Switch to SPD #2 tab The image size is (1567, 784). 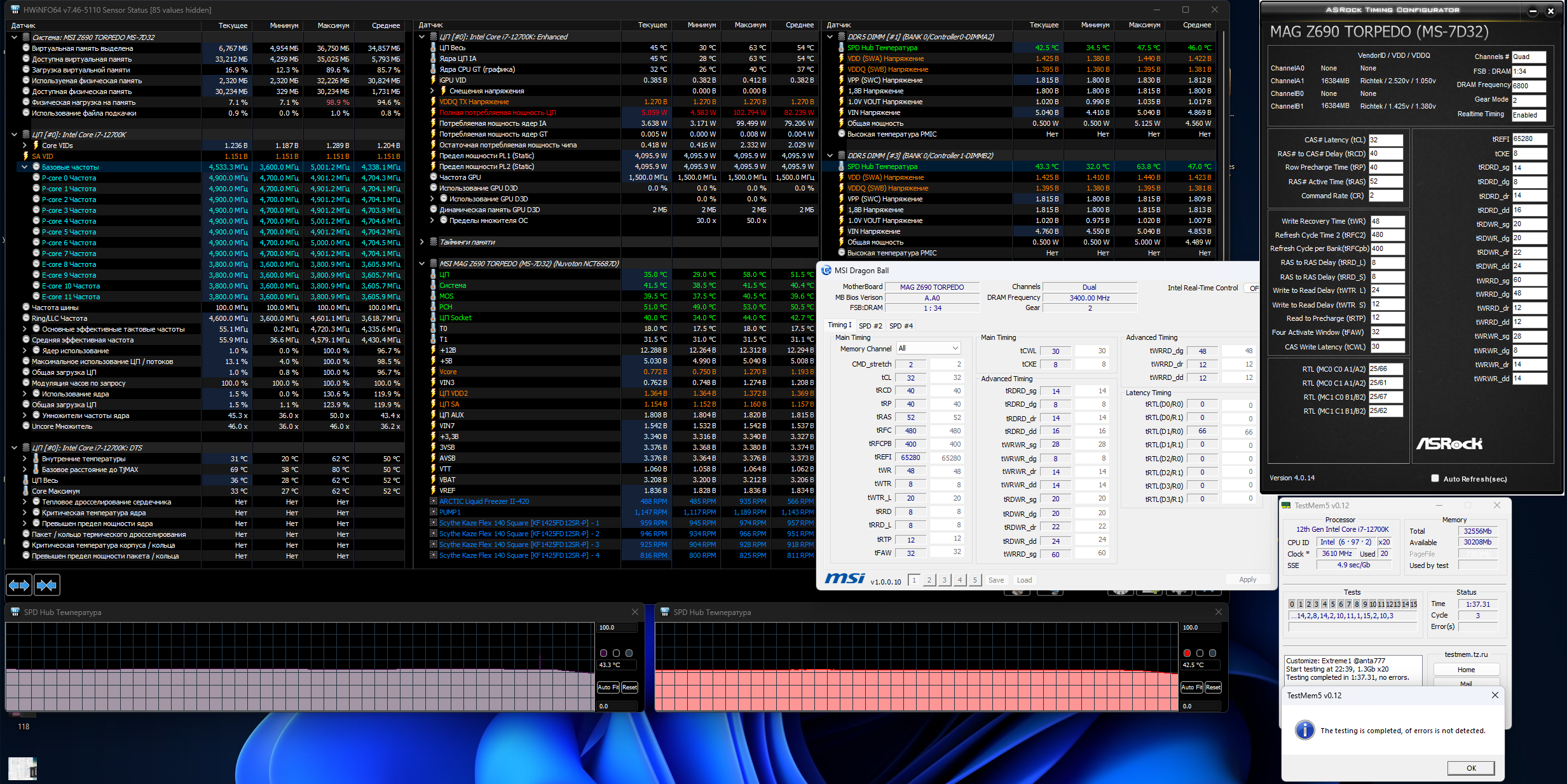pos(870,326)
